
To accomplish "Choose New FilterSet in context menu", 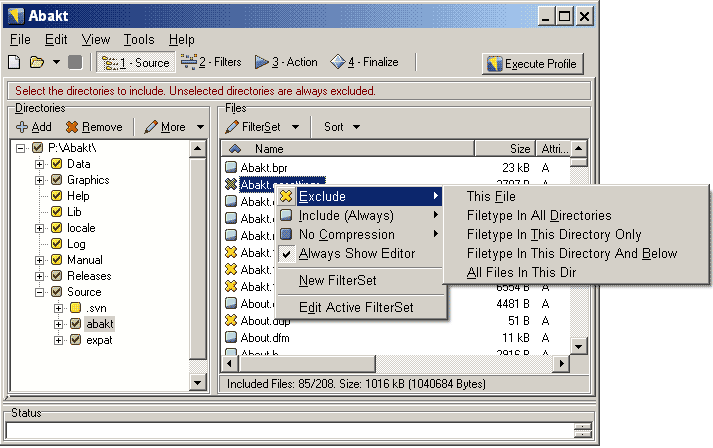I will click(x=360, y=281).
